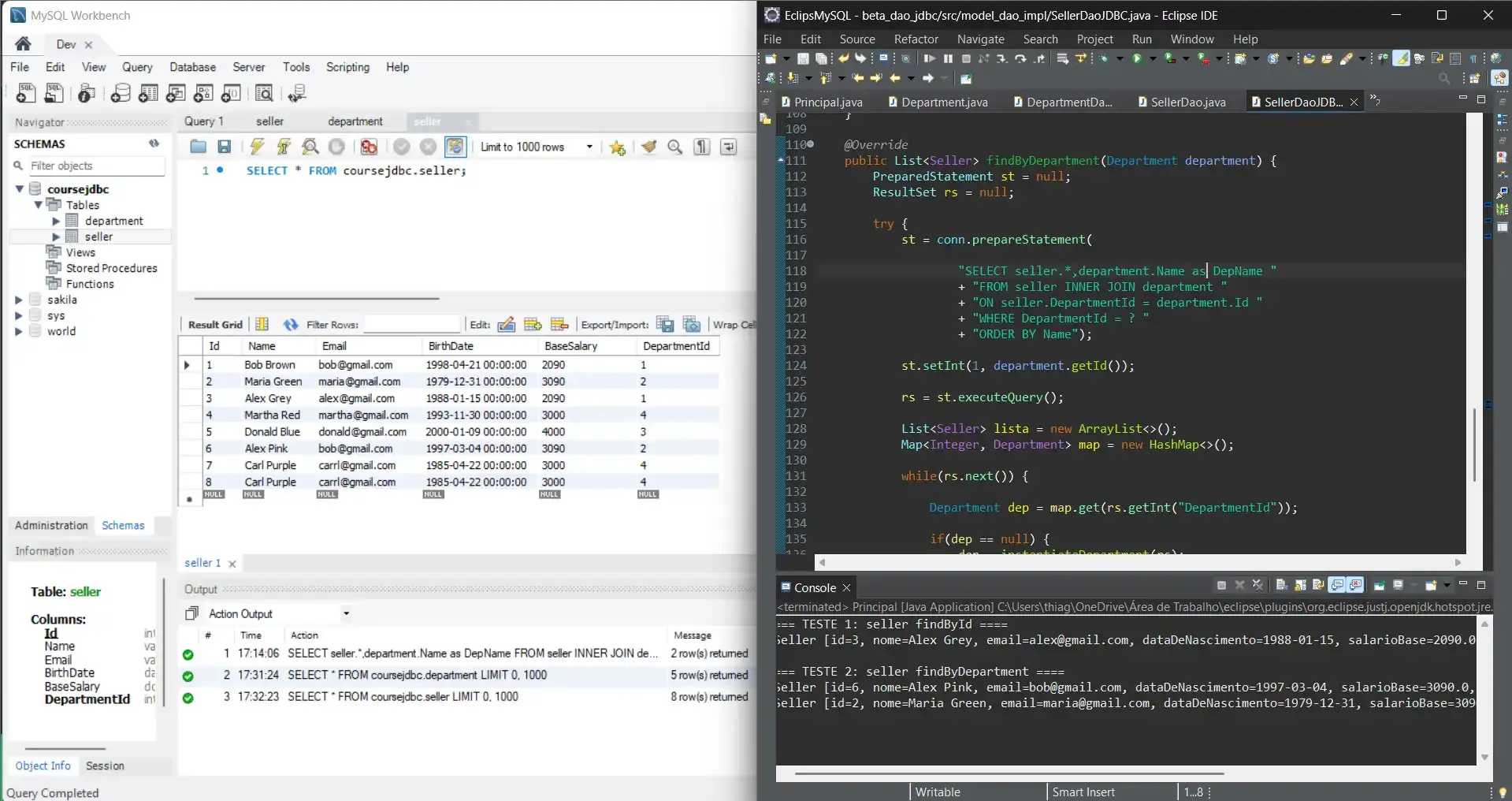Open the Limit to 1000 rows dropdown
Viewport: 1512px width, 801px height.
tap(589, 147)
